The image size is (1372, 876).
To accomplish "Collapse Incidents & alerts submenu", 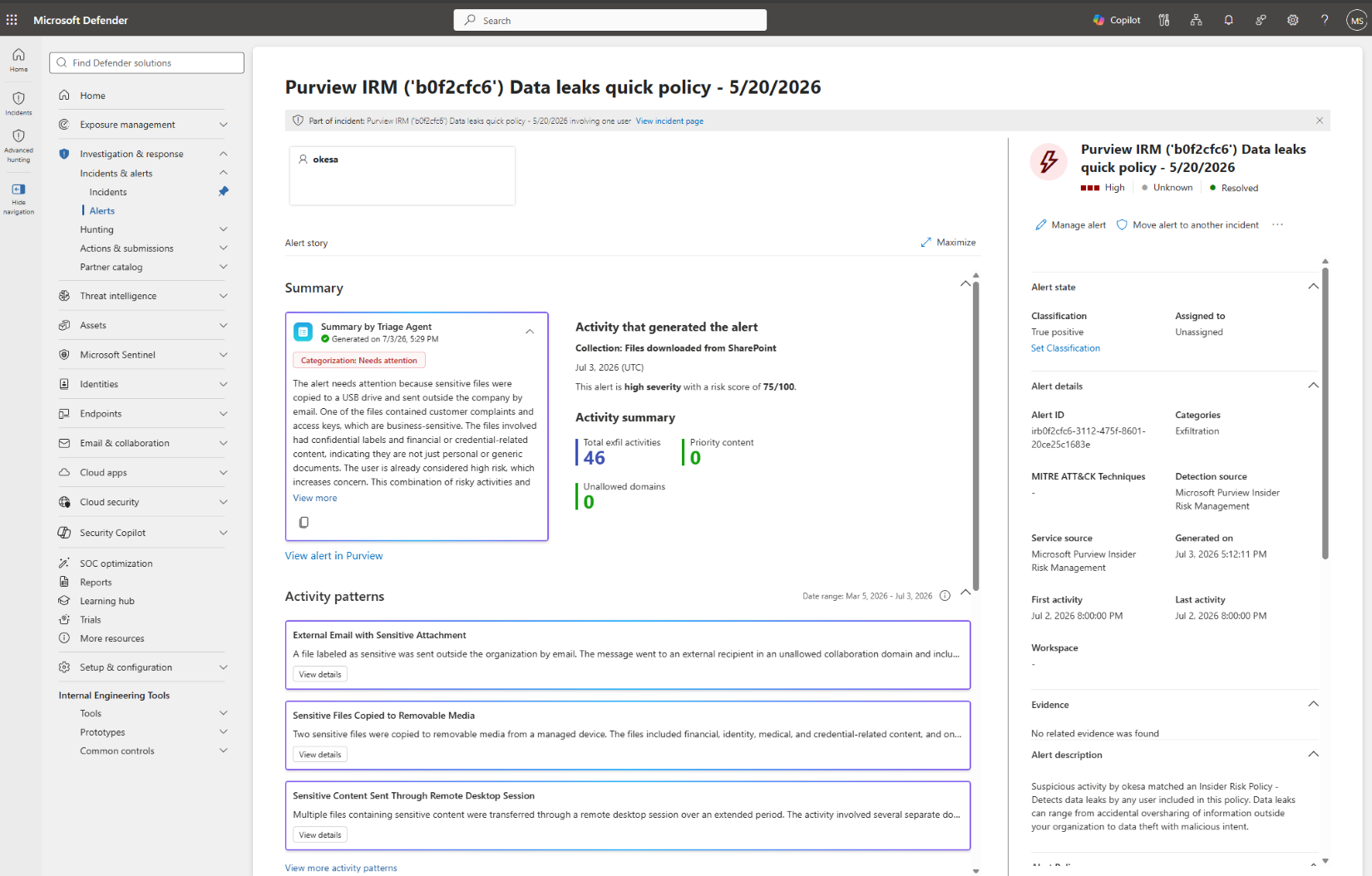I will click(x=223, y=173).
